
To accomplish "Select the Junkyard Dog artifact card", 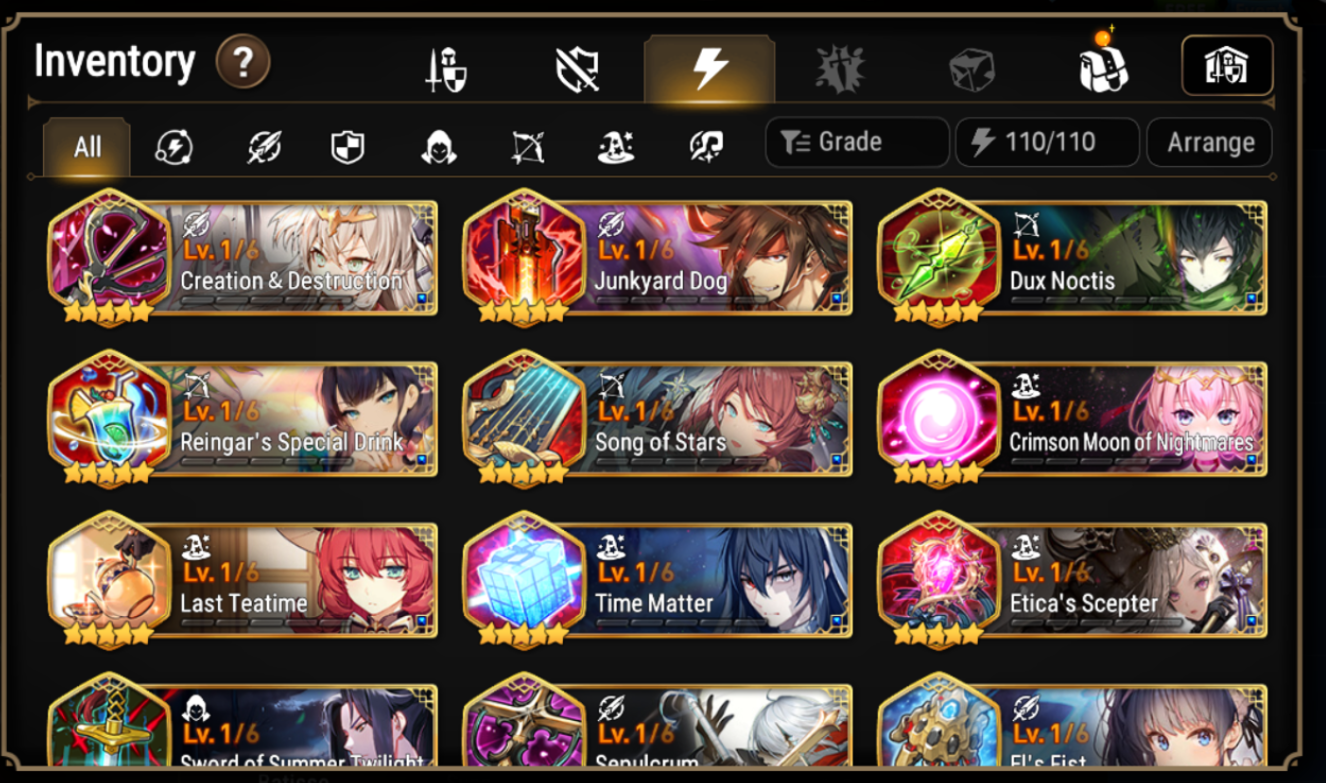I will [x=658, y=256].
